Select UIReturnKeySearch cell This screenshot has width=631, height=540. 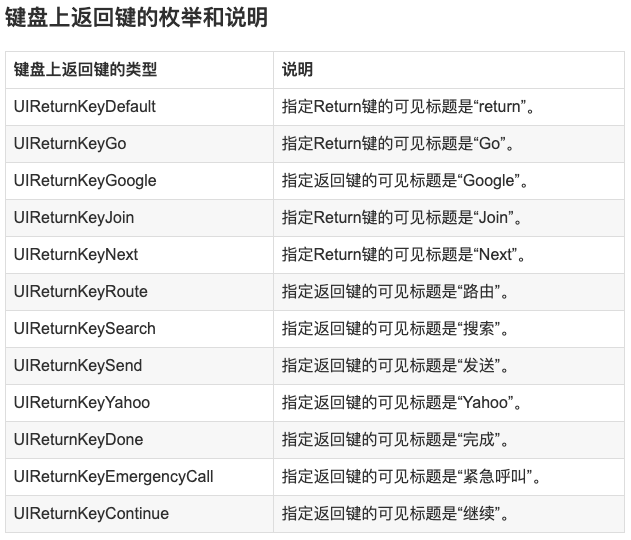click(139, 329)
